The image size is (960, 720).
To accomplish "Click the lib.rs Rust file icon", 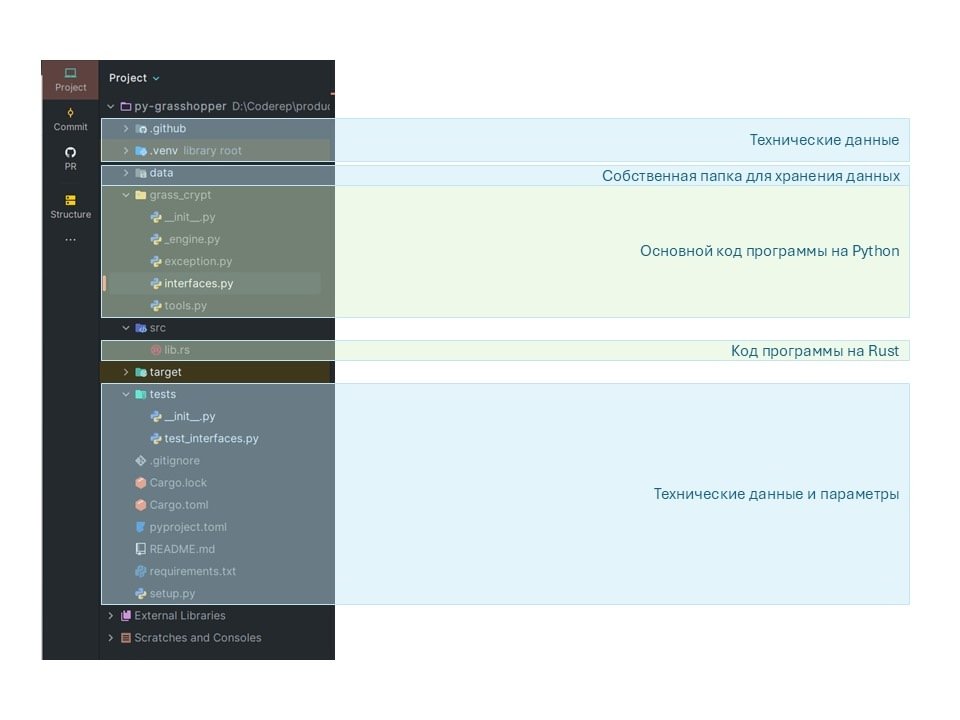I will tap(156, 350).
